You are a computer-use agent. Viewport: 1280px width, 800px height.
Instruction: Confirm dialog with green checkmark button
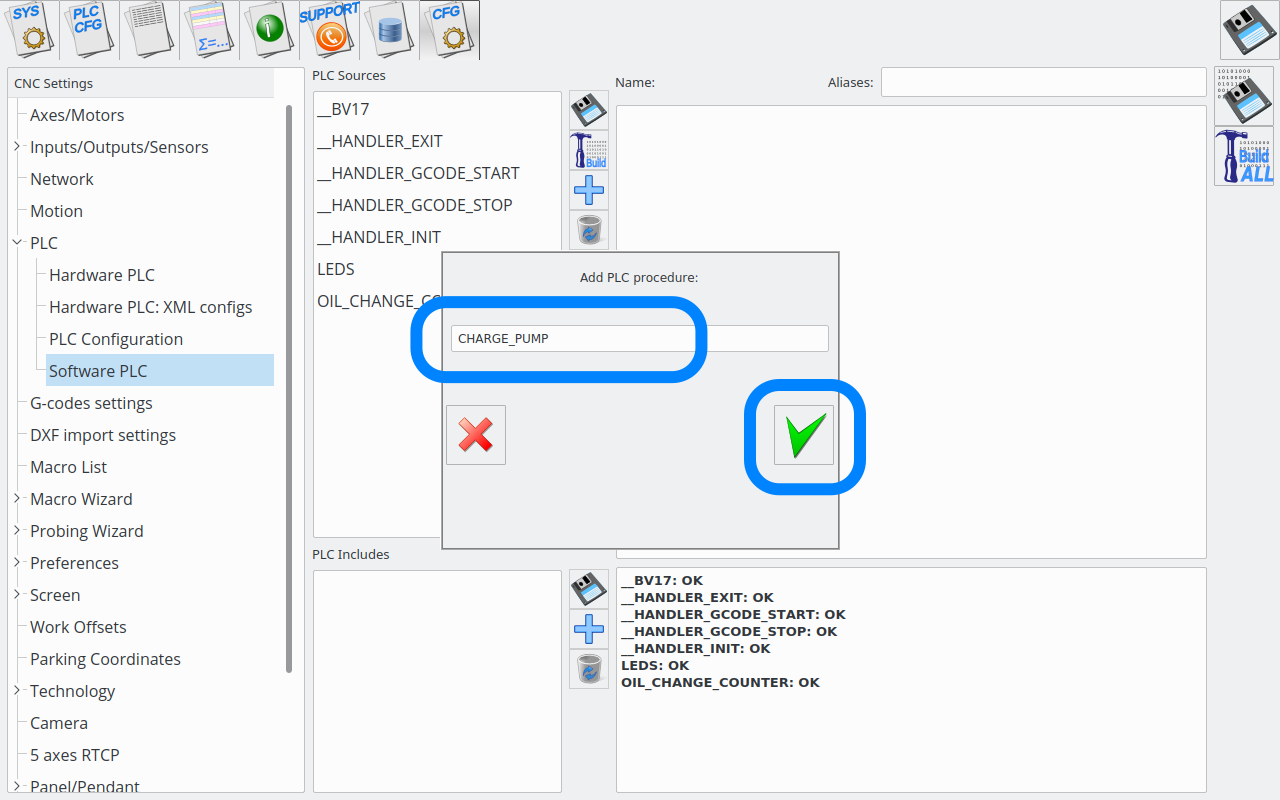[x=803, y=435]
